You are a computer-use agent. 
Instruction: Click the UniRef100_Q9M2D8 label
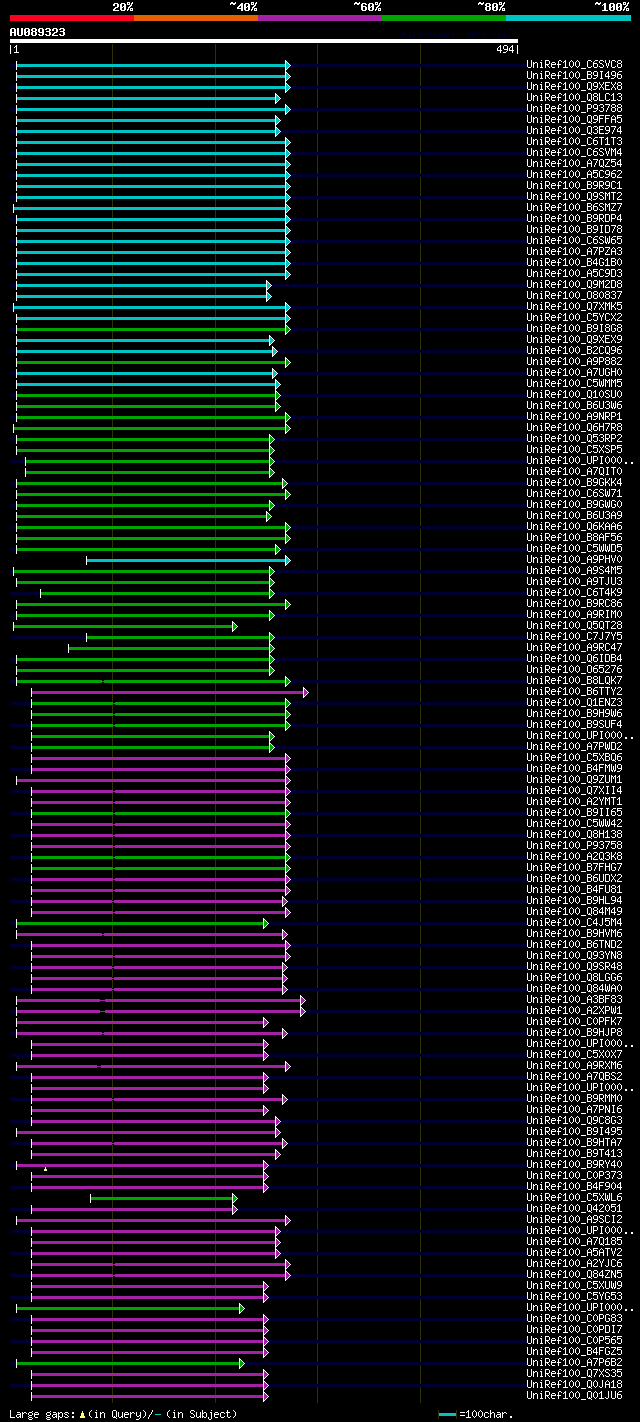point(574,284)
